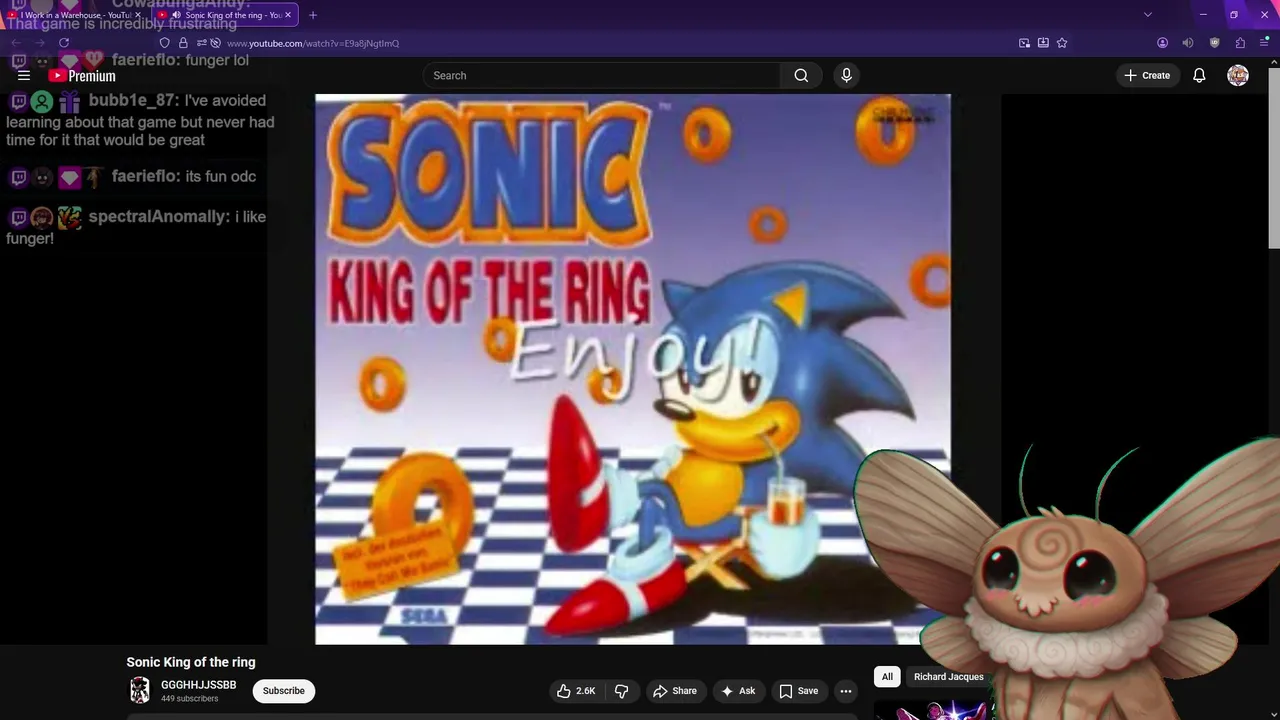Click the Sonic King of the Ring video player
The image size is (1280, 720).
pos(633,369)
